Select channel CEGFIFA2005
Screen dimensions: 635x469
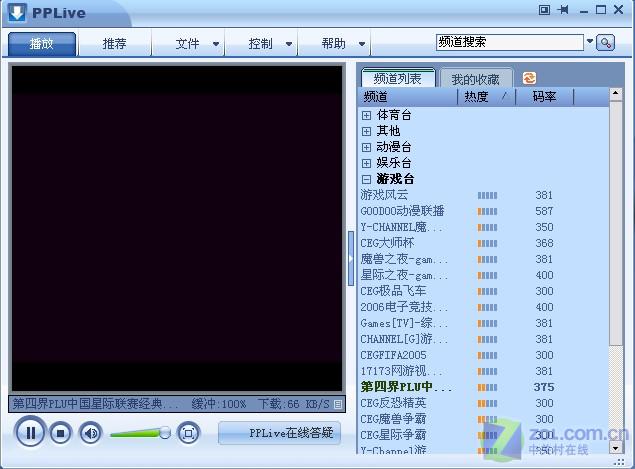[x=393, y=355]
